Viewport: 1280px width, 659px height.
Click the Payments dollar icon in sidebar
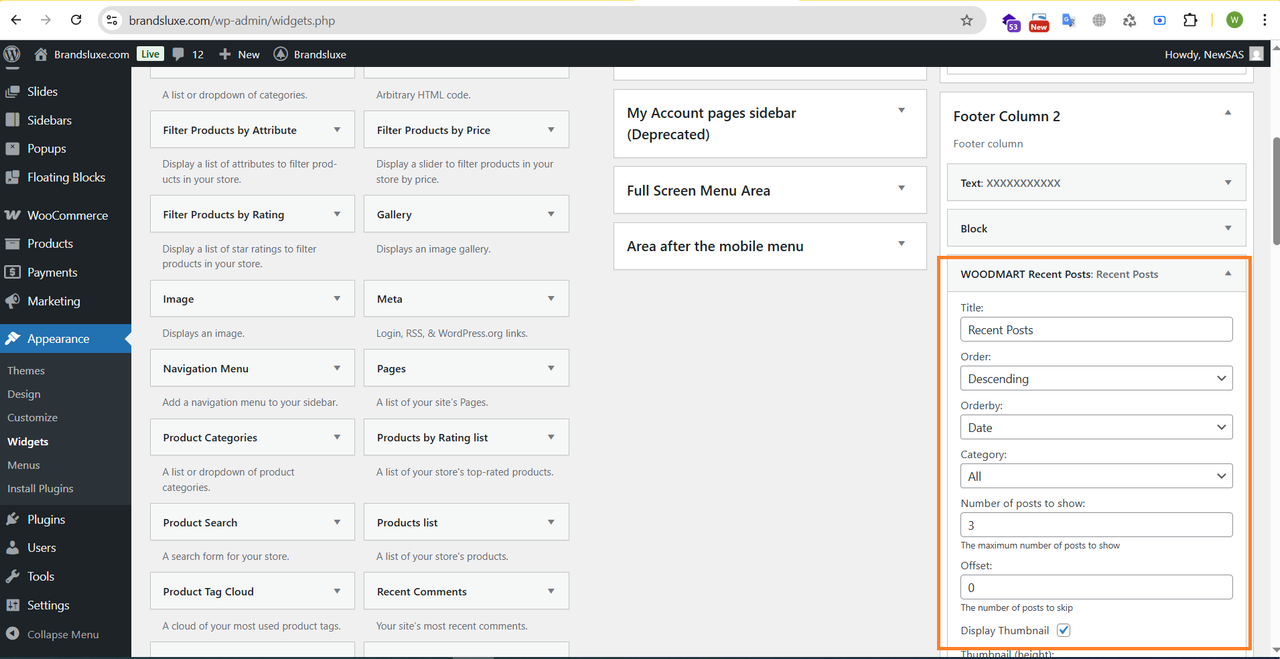(13, 272)
